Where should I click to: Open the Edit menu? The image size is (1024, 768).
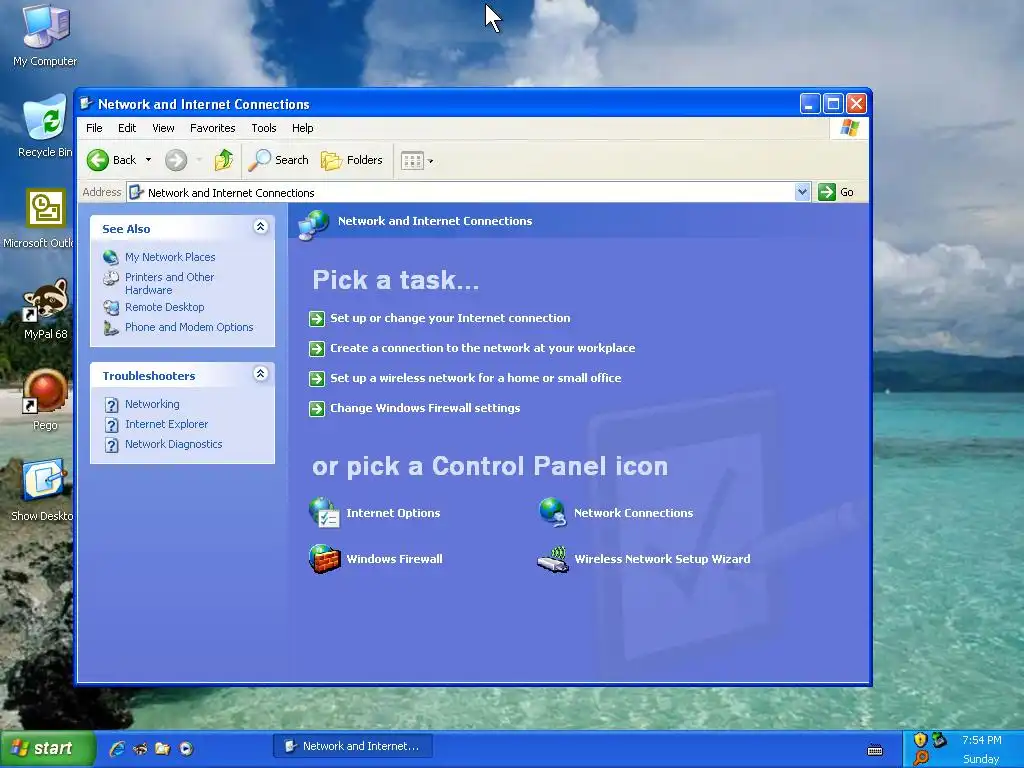click(x=127, y=128)
